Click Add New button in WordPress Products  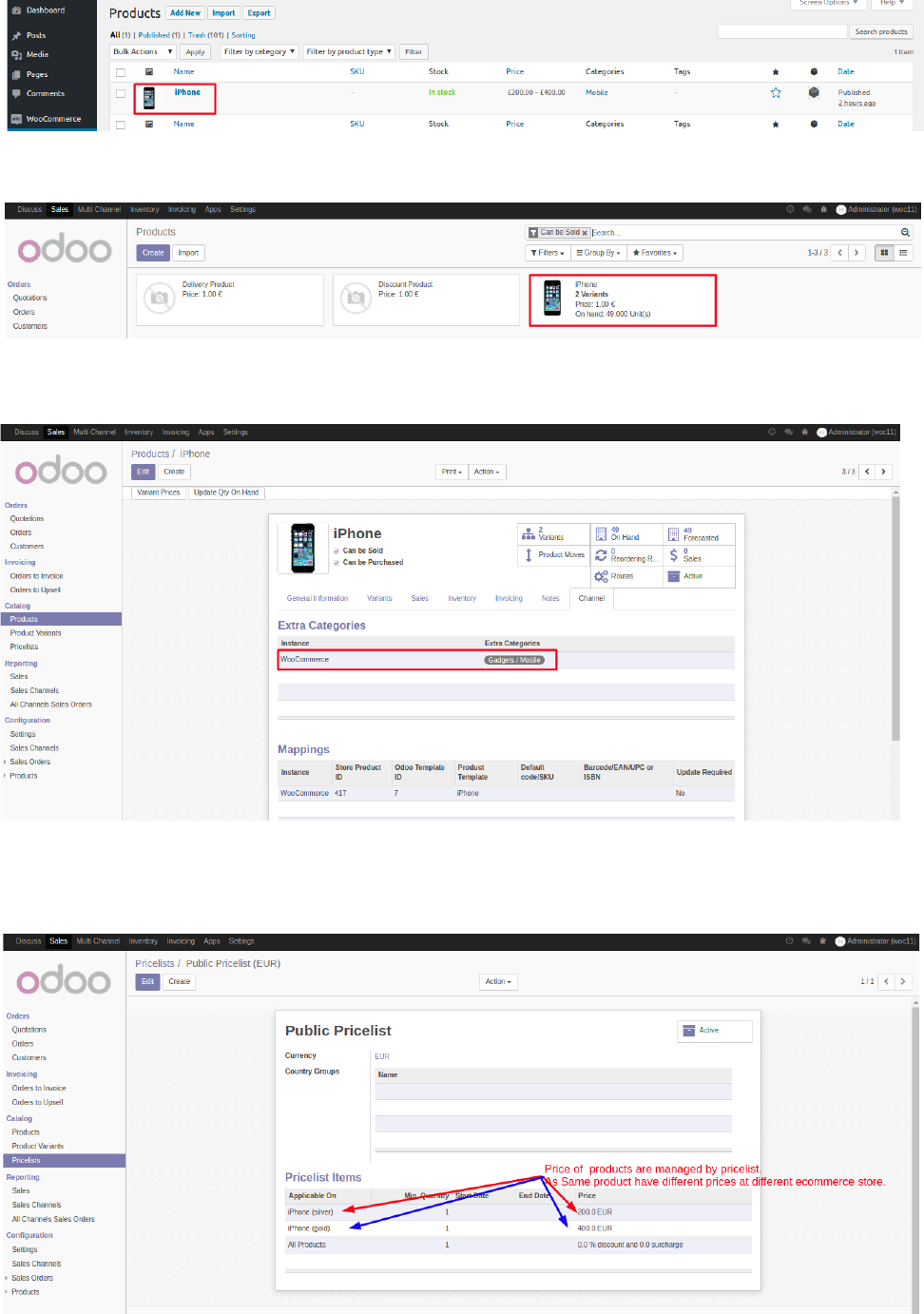[185, 13]
